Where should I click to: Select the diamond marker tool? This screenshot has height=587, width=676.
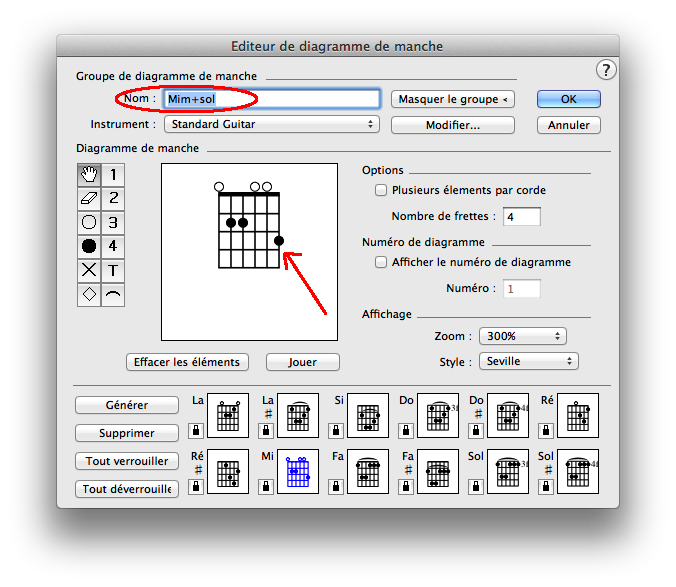(89, 294)
